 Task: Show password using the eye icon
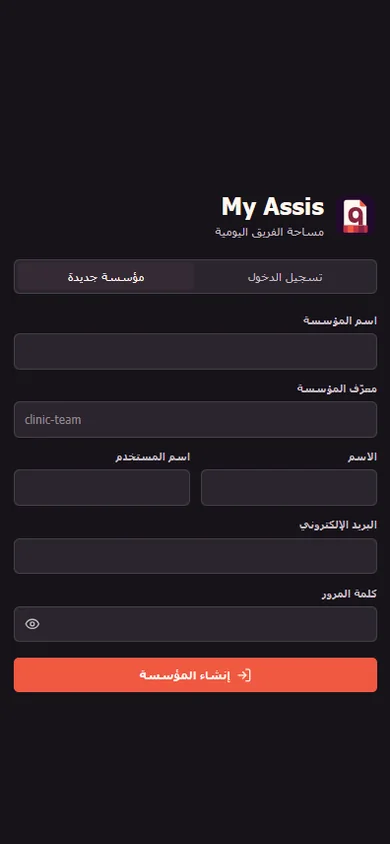click(32, 624)
